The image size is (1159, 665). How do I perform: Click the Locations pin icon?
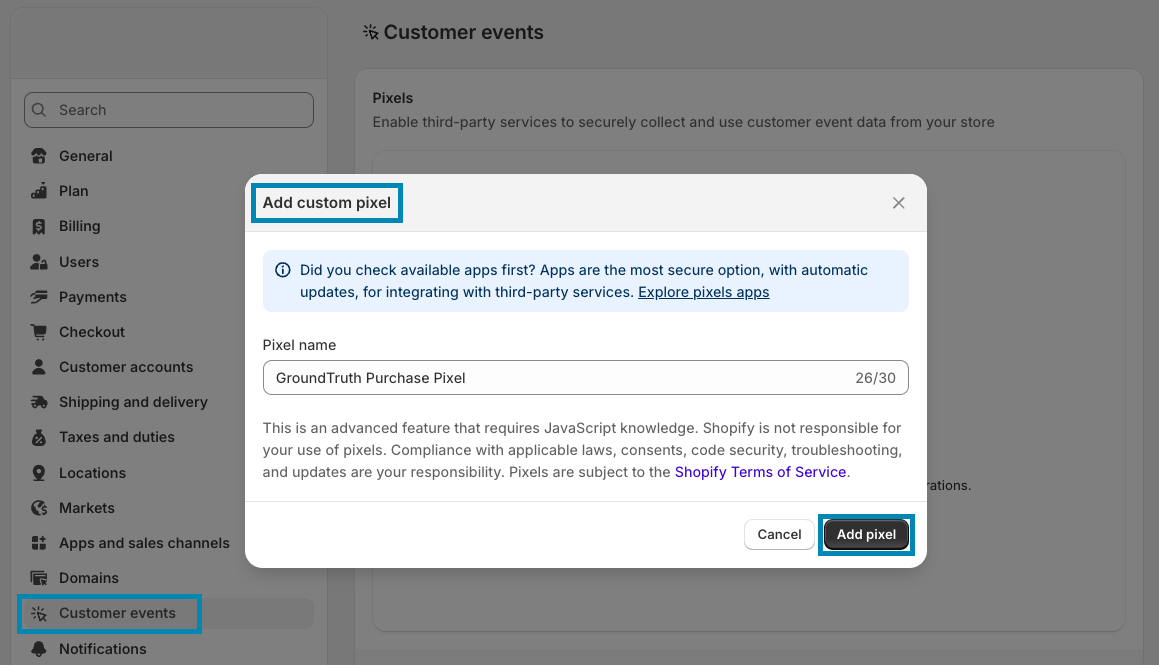tap(39, 473)
